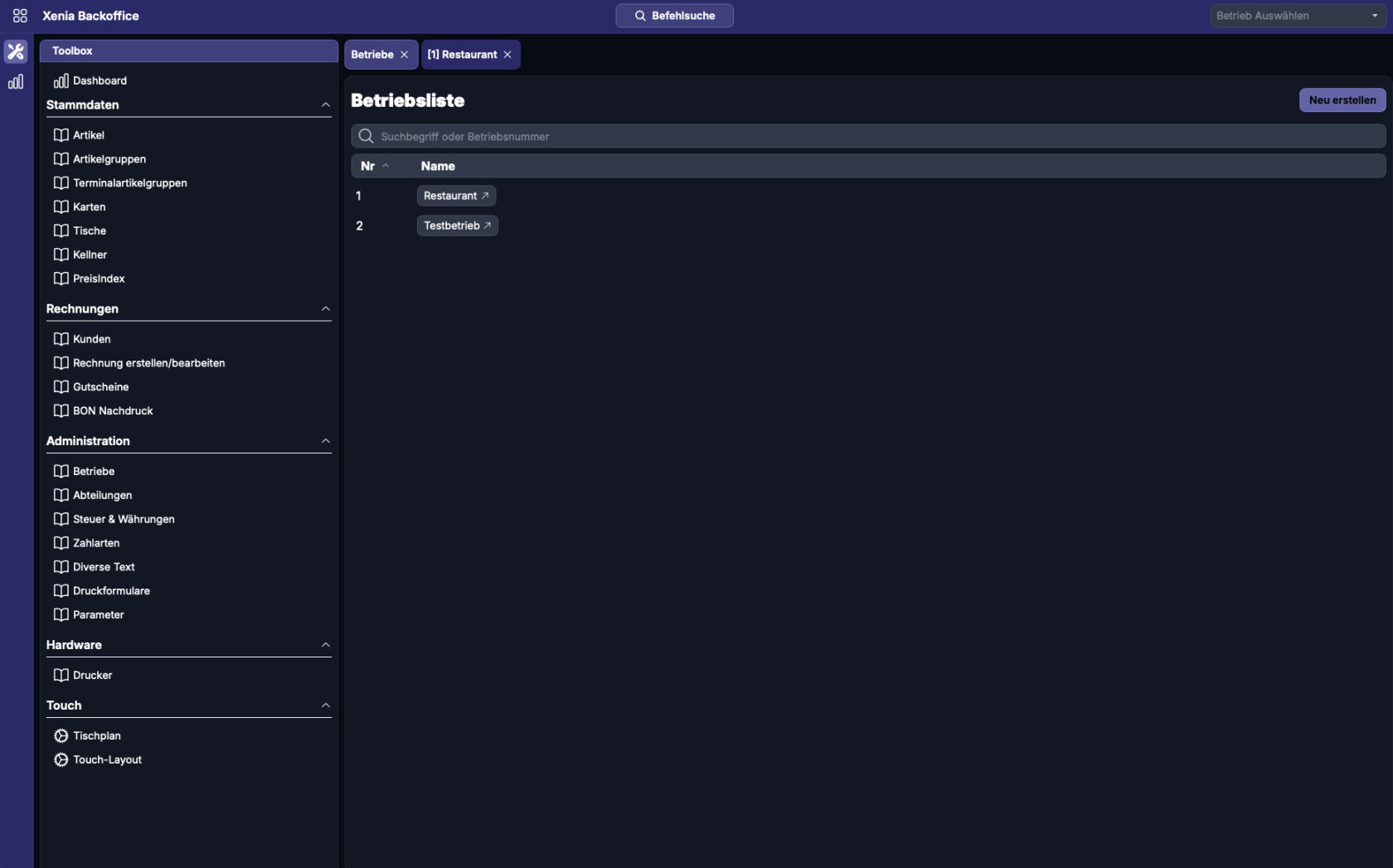This screenshot has width=1393, height=868.
Task: Click the book icon next to Artikel
Action: [61, 135]
